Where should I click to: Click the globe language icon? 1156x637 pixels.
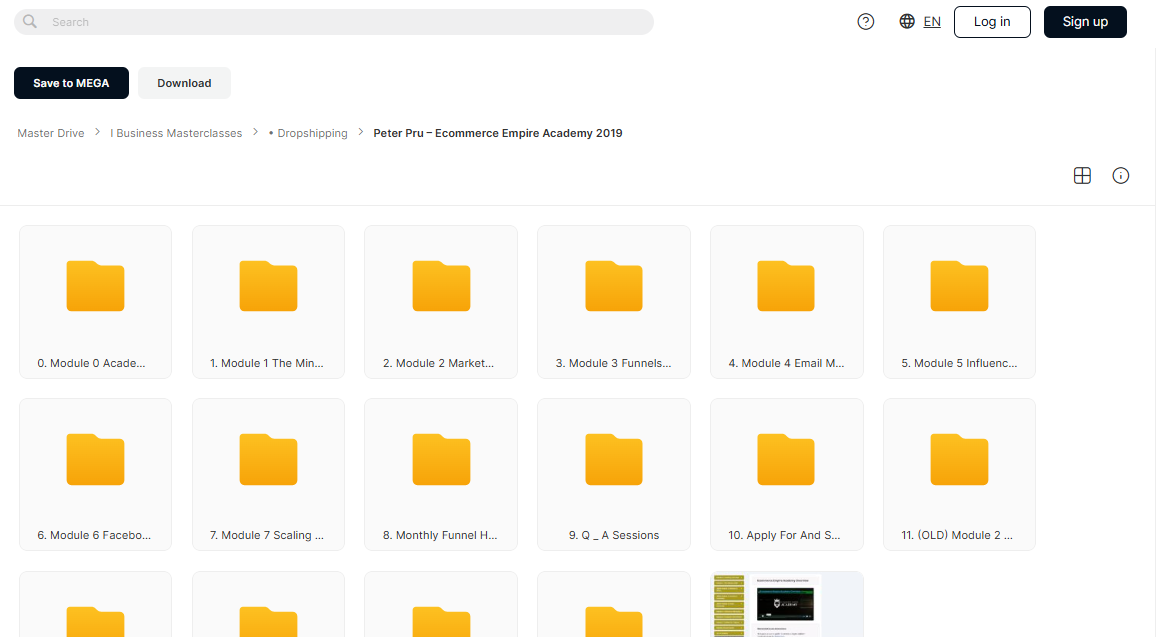[x=907, y=21]
